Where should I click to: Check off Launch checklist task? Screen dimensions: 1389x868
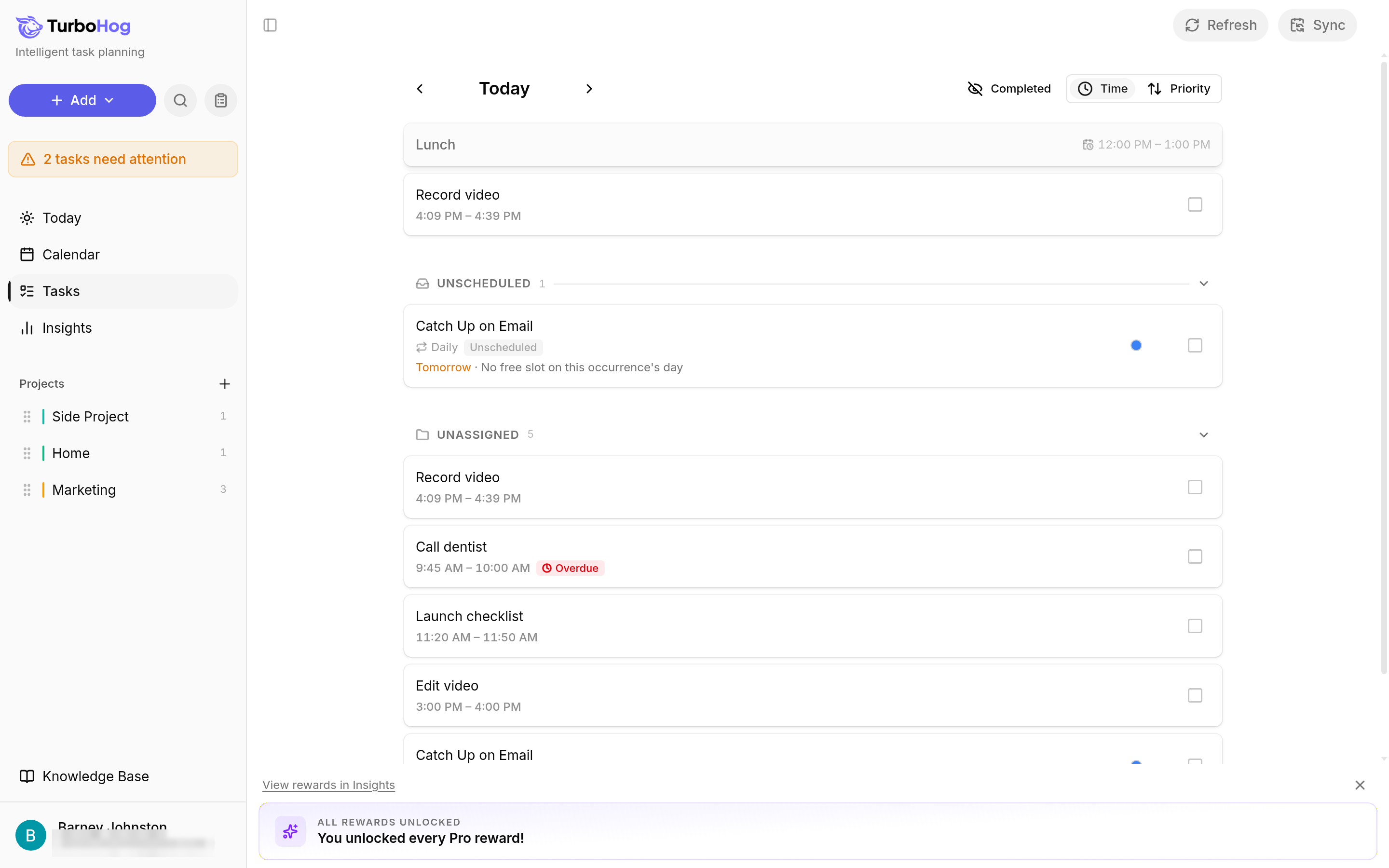(x=1195, y=626)
